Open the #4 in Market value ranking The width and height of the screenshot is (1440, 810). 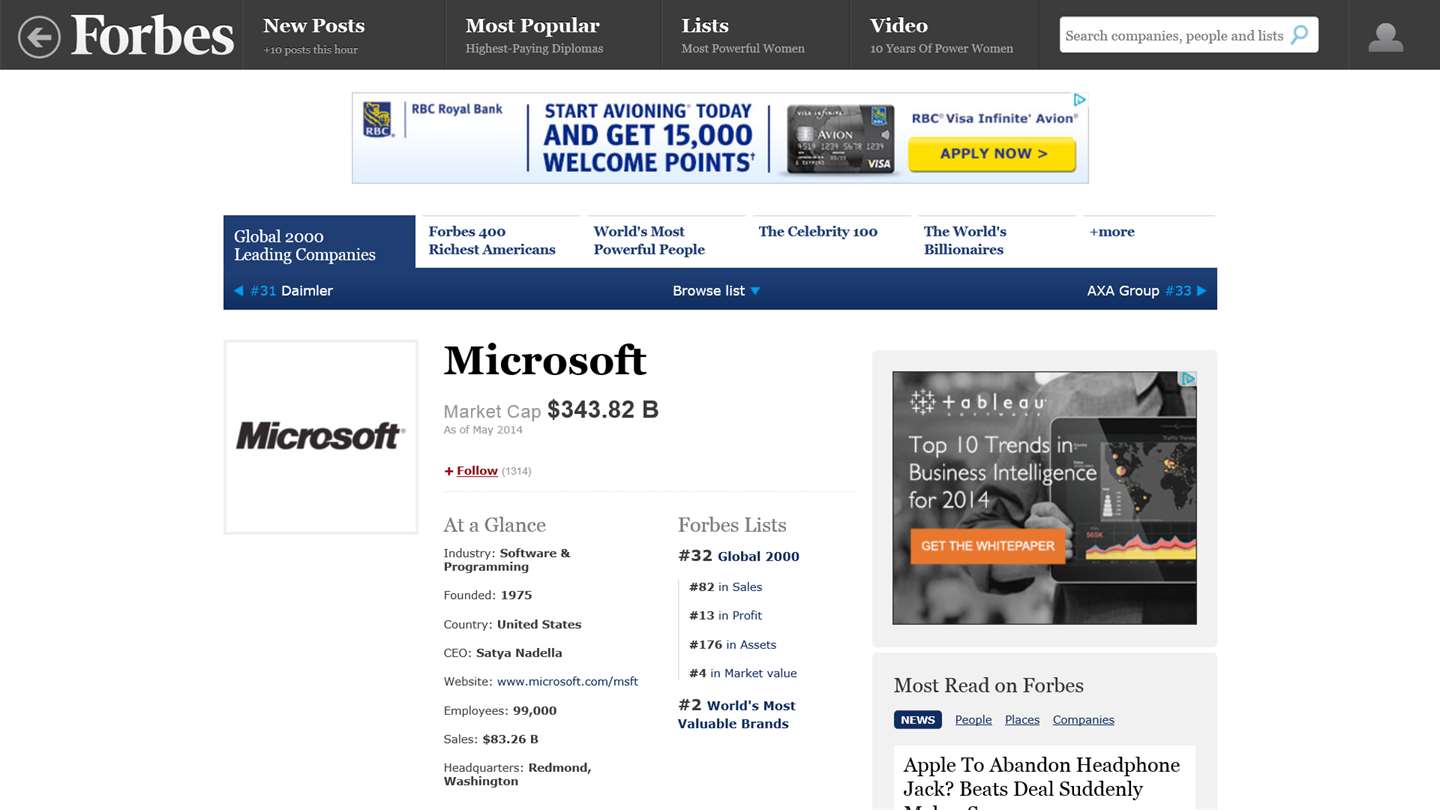(x=743, y=674)
